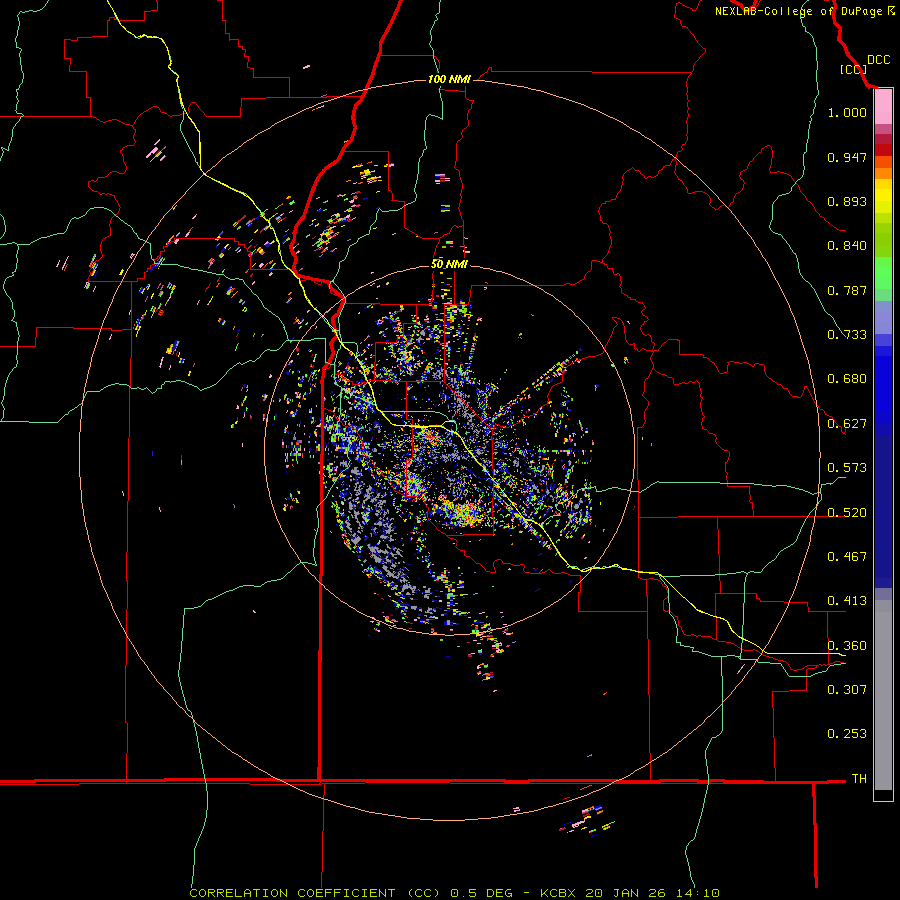Screen dimensions: 900x900
Task: Click the 100 NMI range ring label
Action: click(x=449, y=79)
